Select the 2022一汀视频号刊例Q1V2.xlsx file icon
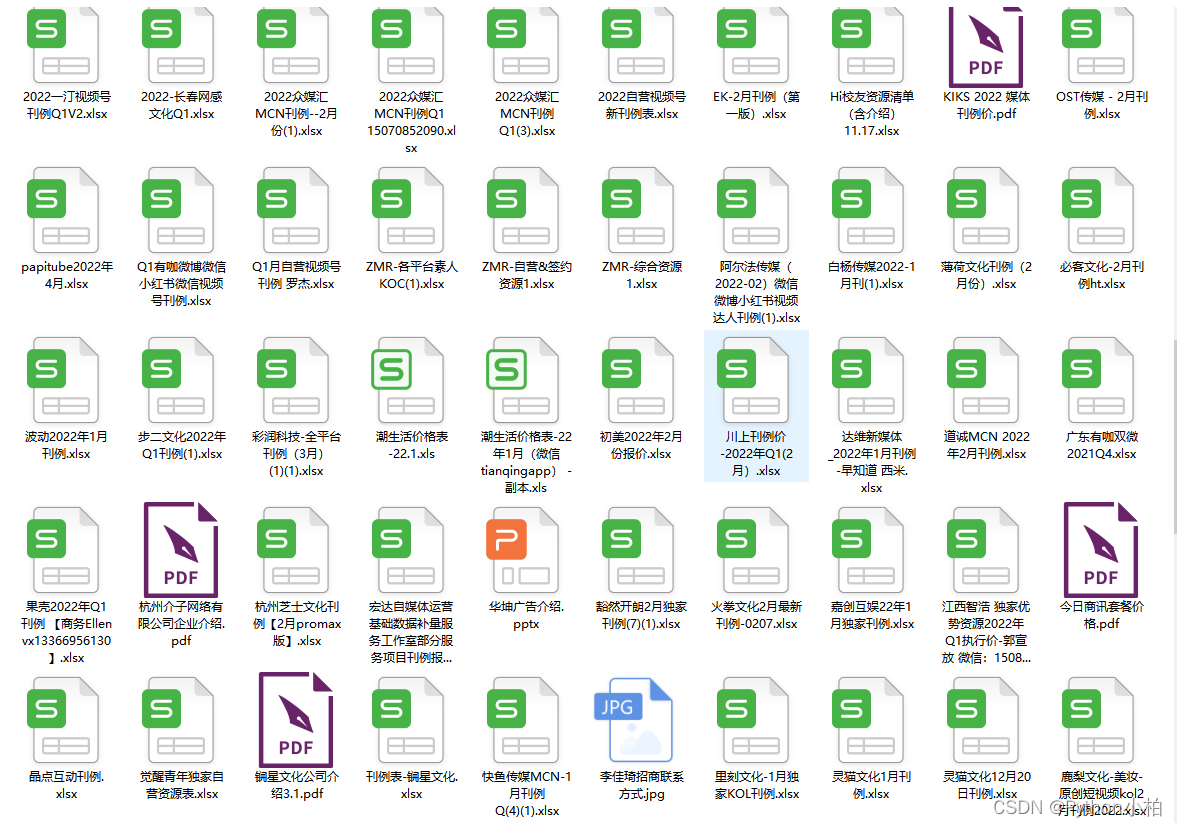 pyautogui.click(x=63, y=45)
